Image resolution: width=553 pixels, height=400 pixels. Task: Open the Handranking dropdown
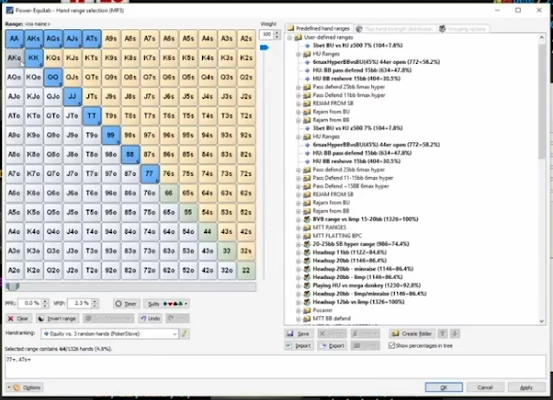(x=109, y=334)
